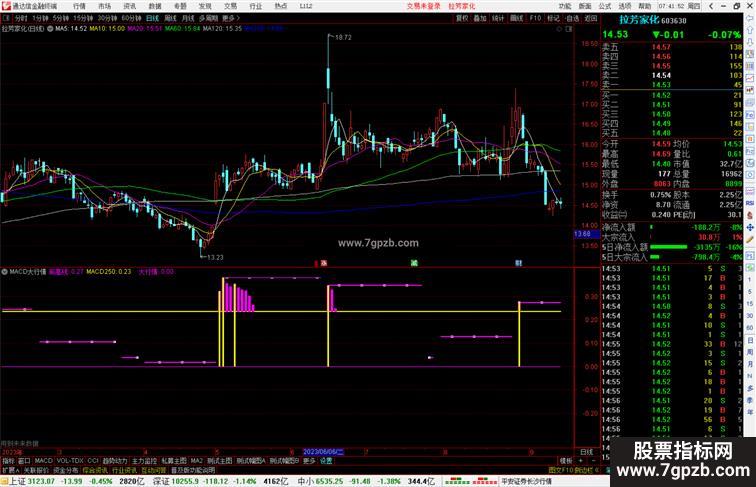Click the sidebar RSI indicator icon
This screenshot has width=756, height=487.
point(750,203)
